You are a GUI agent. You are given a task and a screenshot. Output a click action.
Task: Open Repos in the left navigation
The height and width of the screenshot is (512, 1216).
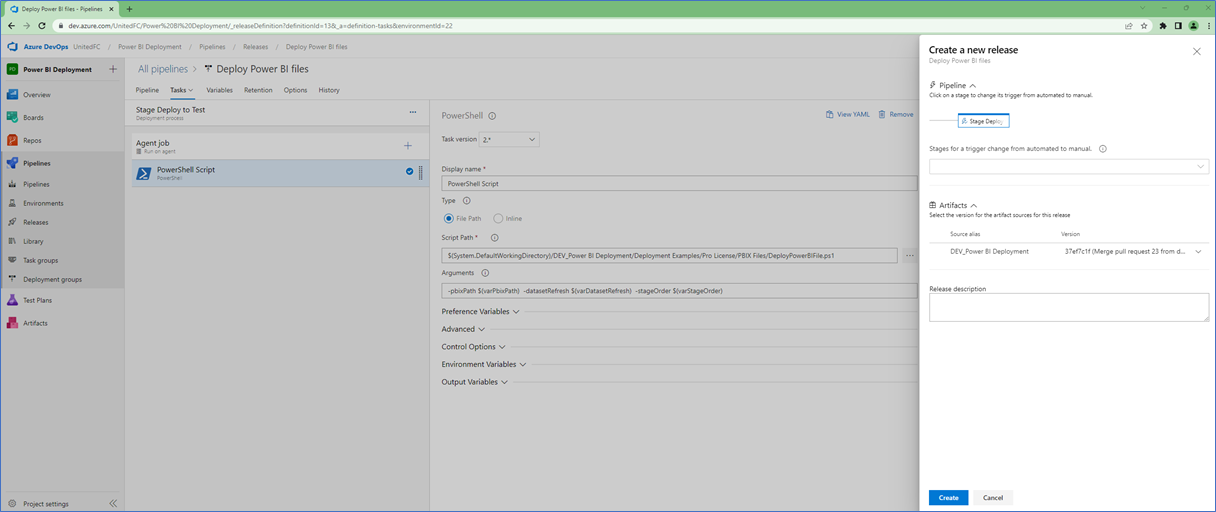tap(32, 141)
